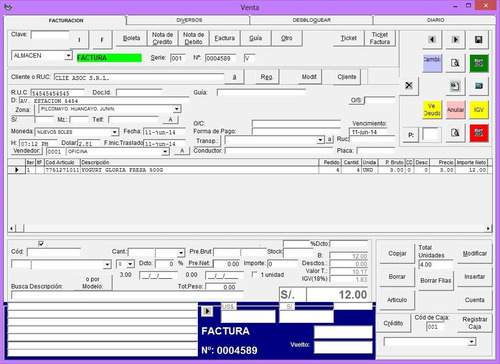Click the grid scrollbar left arrow

coord(11,228)
